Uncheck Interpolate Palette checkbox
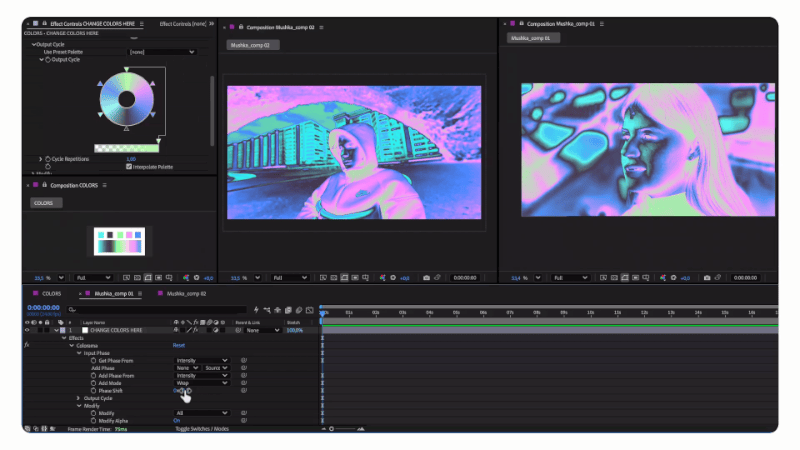Screen dimensions: 800x450 click(x=129, y=166)
